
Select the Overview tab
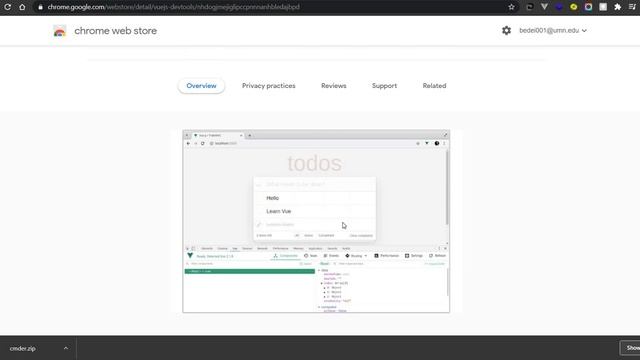click(x=201, y=86)
